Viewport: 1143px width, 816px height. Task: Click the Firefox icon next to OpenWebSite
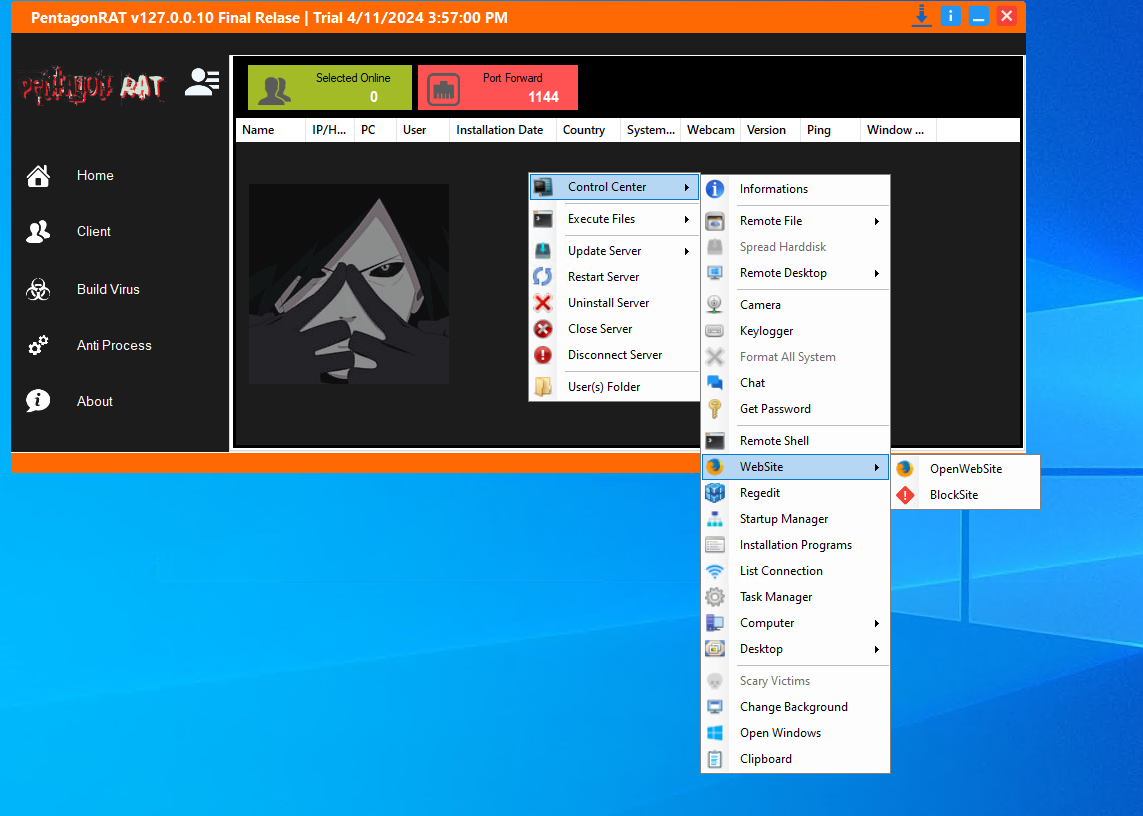[906, 469]
